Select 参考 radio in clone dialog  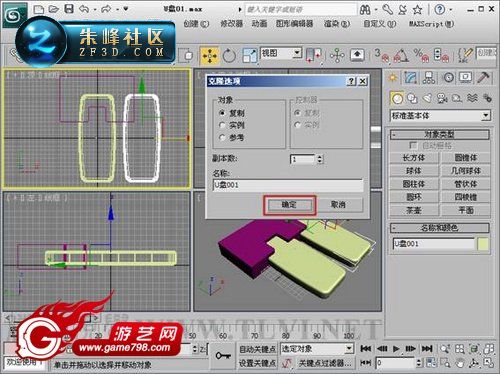point(222,137)
